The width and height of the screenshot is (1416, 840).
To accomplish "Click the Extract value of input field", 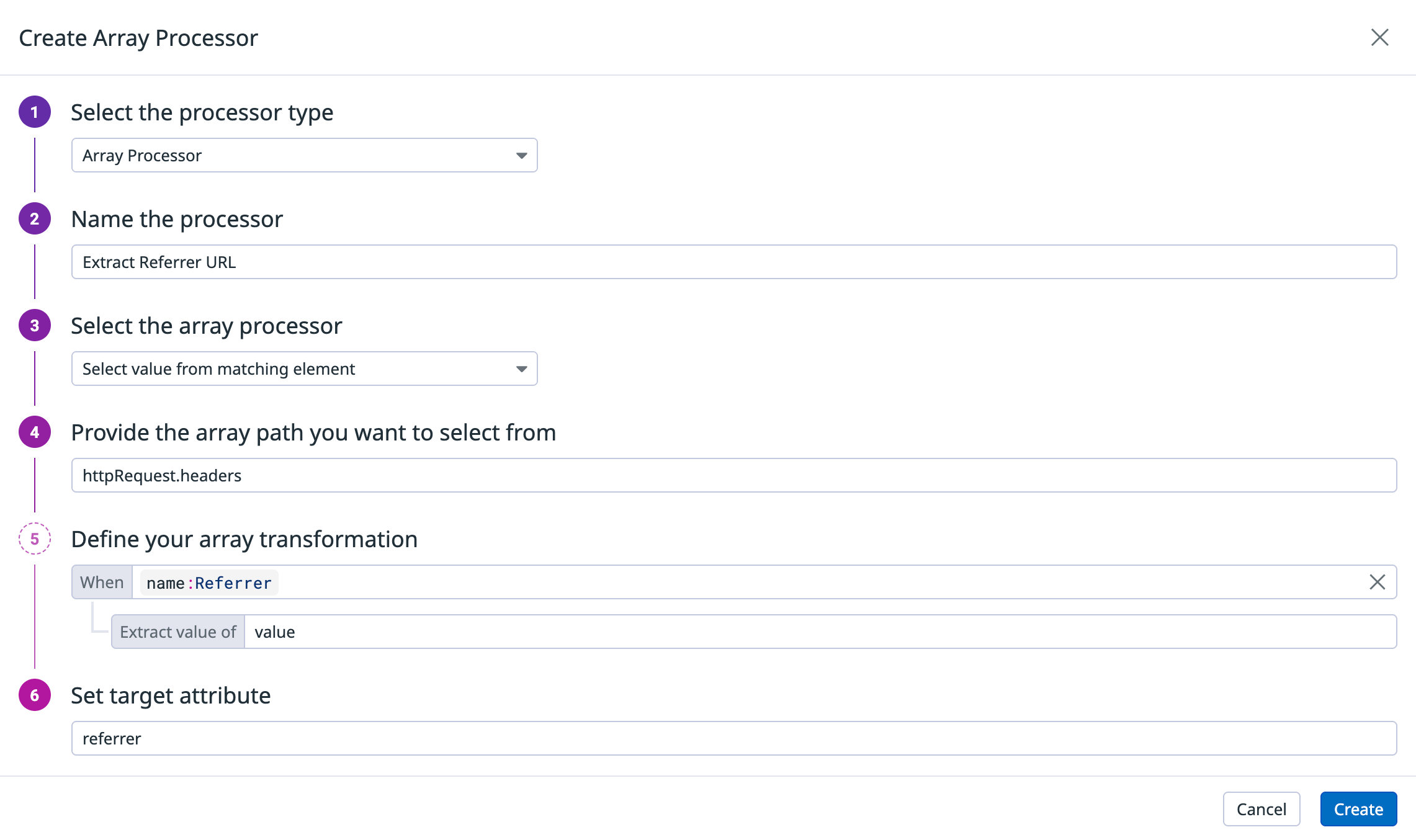I will click(819, 632).
